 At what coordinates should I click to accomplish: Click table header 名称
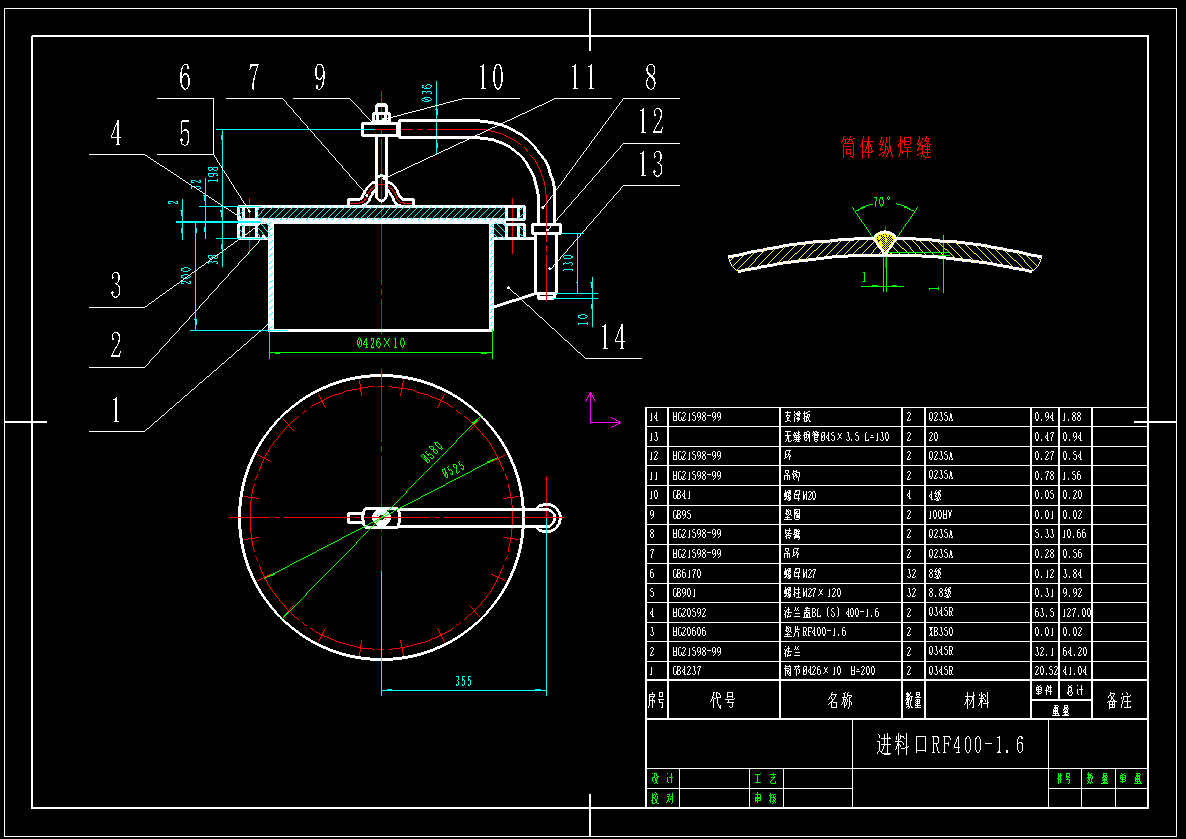point(840,700)
